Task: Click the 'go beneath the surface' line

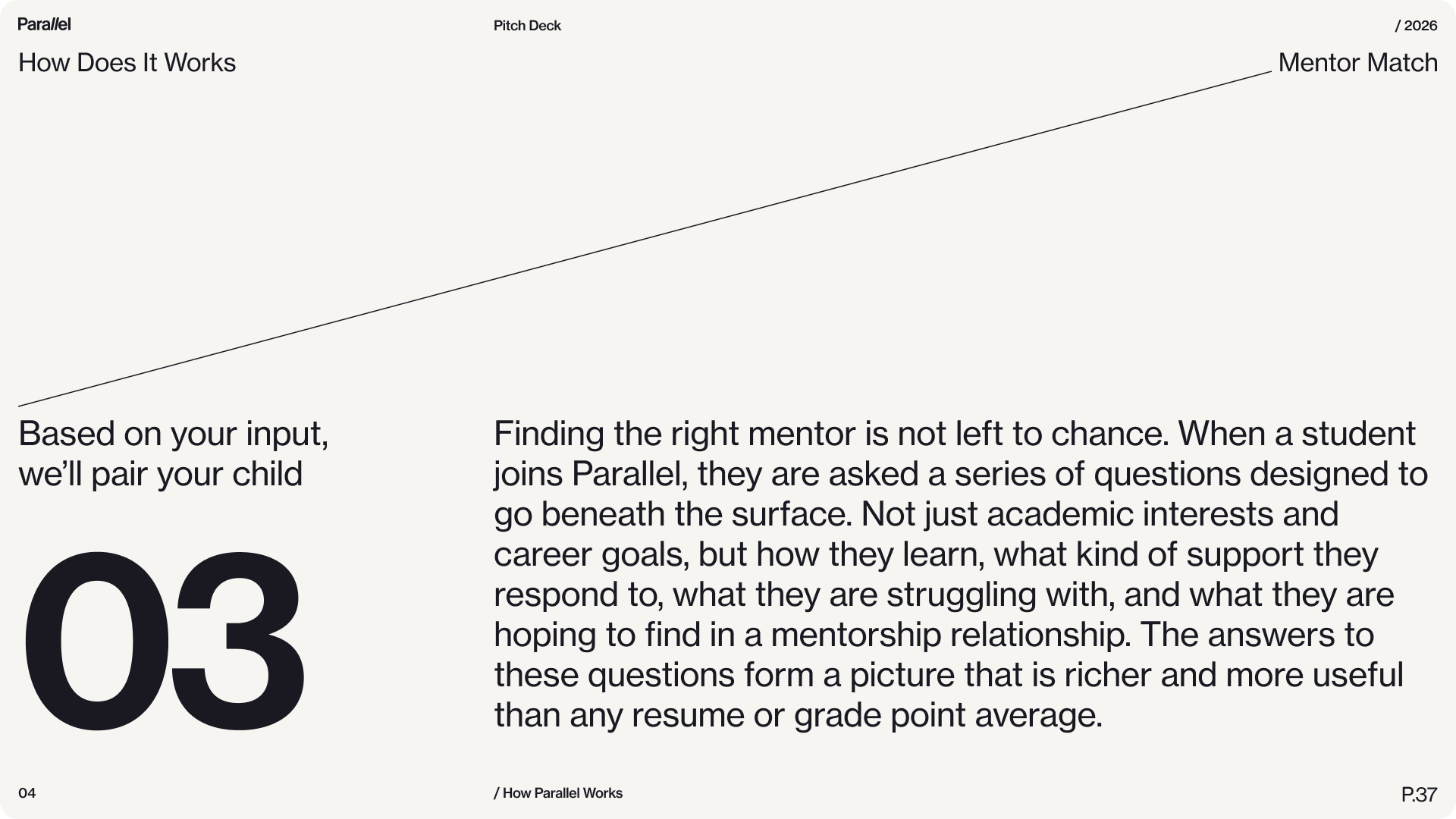Action: (x=916, y=515)
